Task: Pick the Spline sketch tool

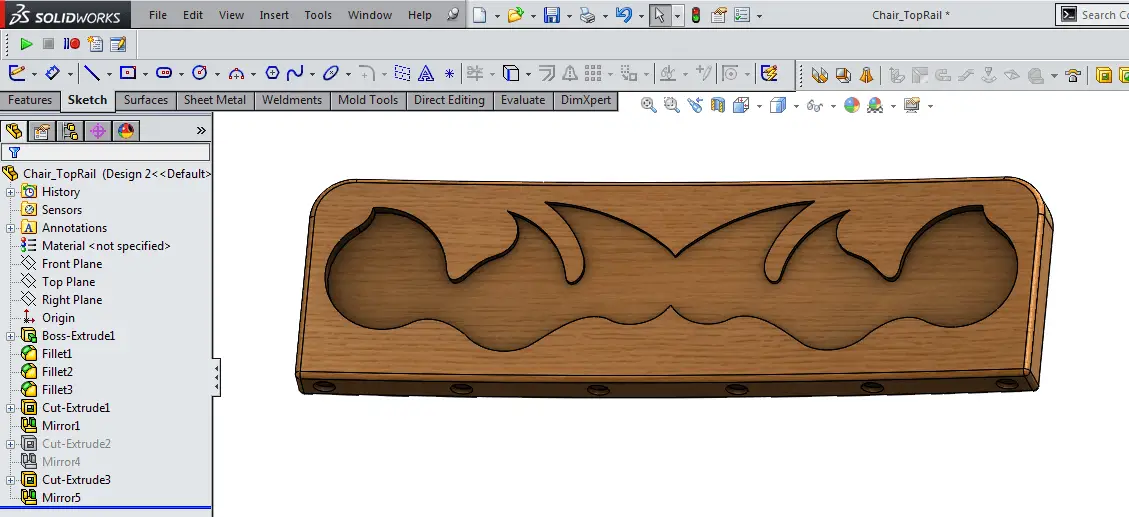Action: pos(295,73)
